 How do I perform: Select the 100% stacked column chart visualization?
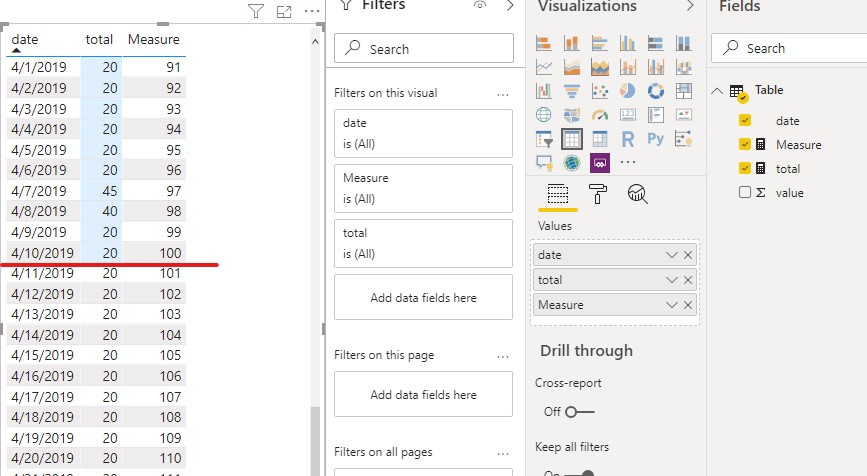[x=684, y=43]
